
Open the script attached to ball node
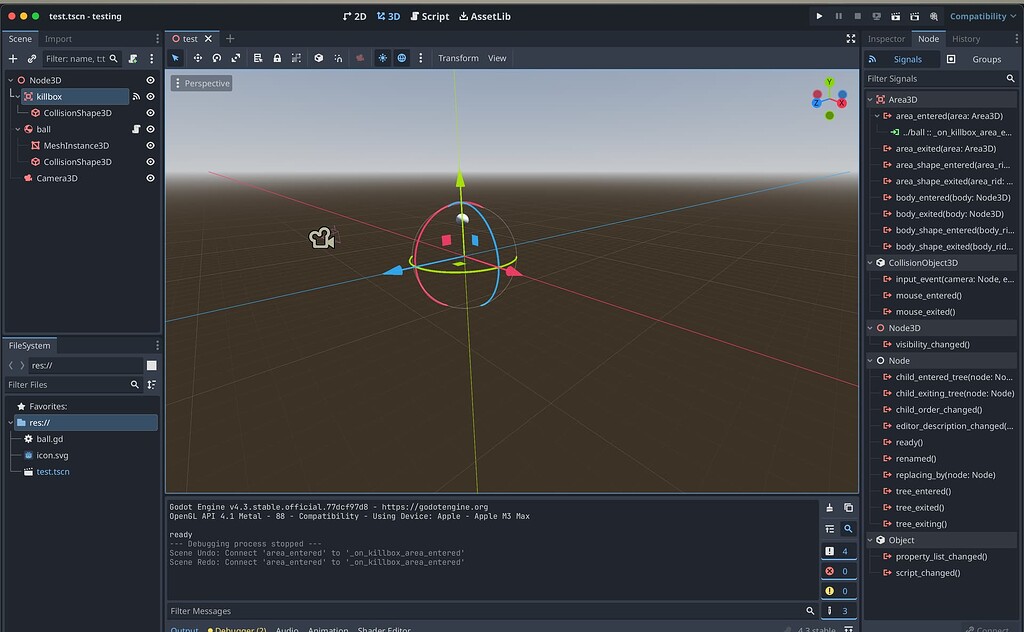point(136,129)
